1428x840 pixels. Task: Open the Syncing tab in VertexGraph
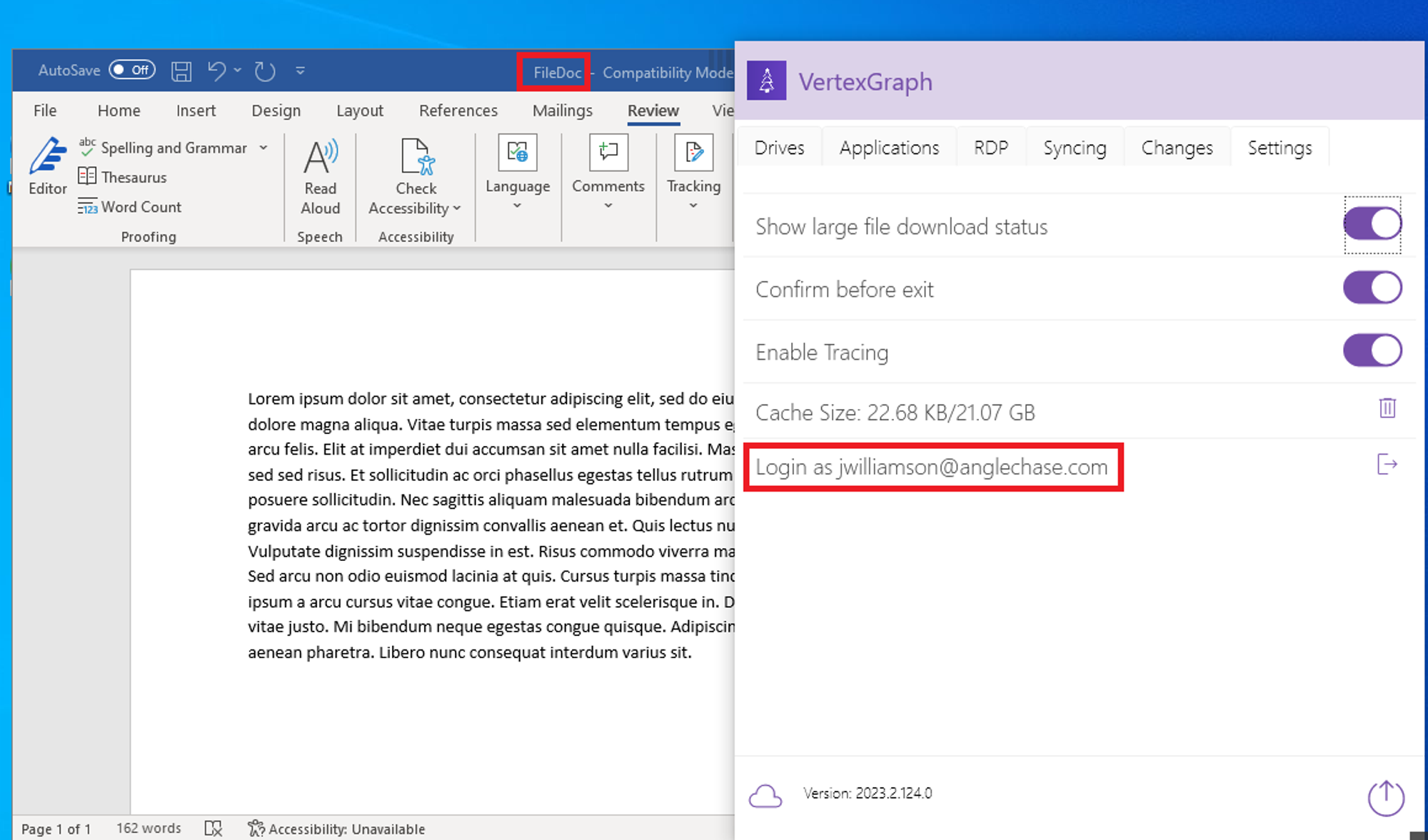[1075, 148]
